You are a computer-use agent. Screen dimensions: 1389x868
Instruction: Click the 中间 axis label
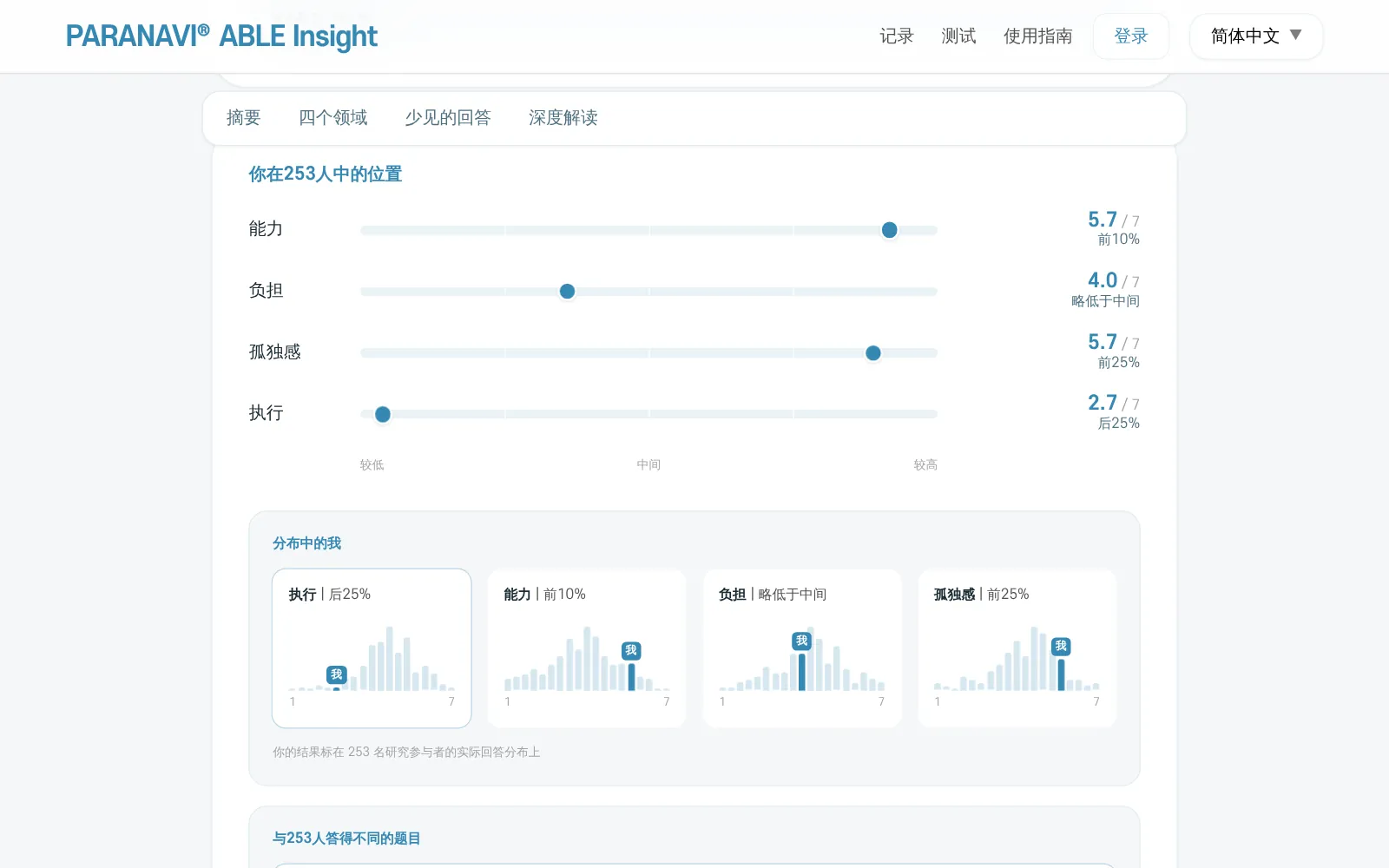click(648, 465)
